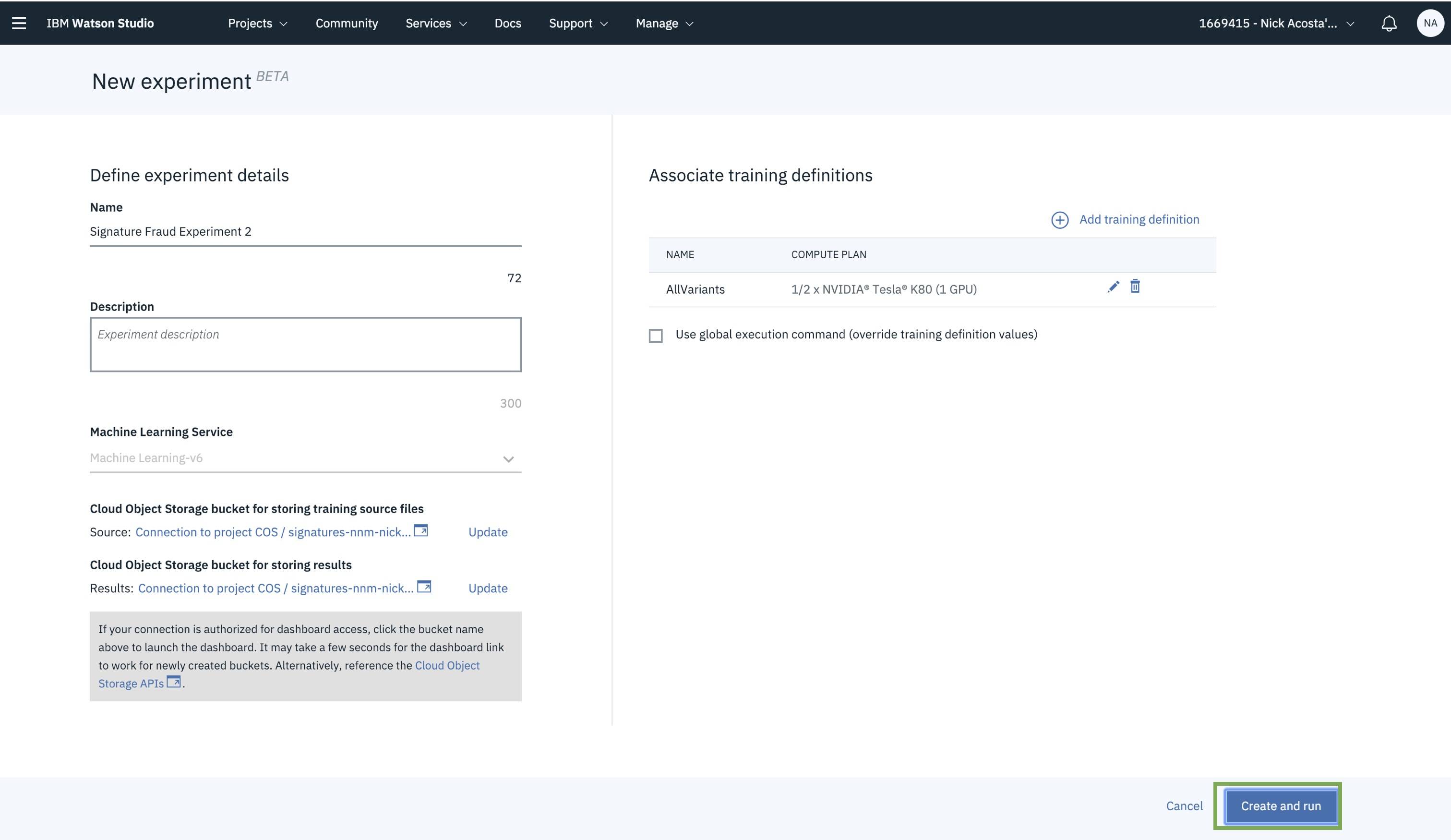Image resolution: width=1451 pixels, height=840 pixels.
Task: Open the account switcher dropdown
Action: (1276, 23)
